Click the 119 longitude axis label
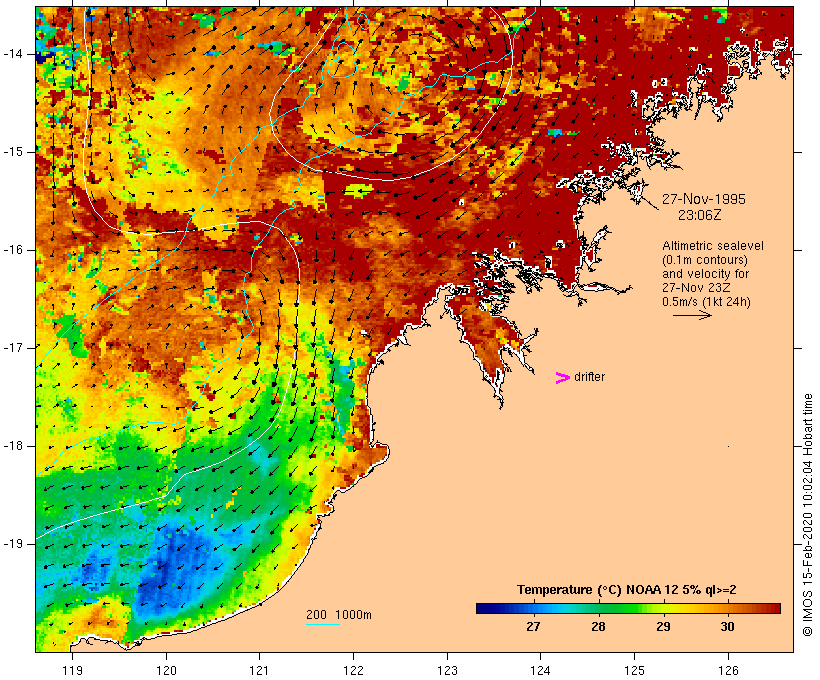820x680 pixels. [72, 670]
